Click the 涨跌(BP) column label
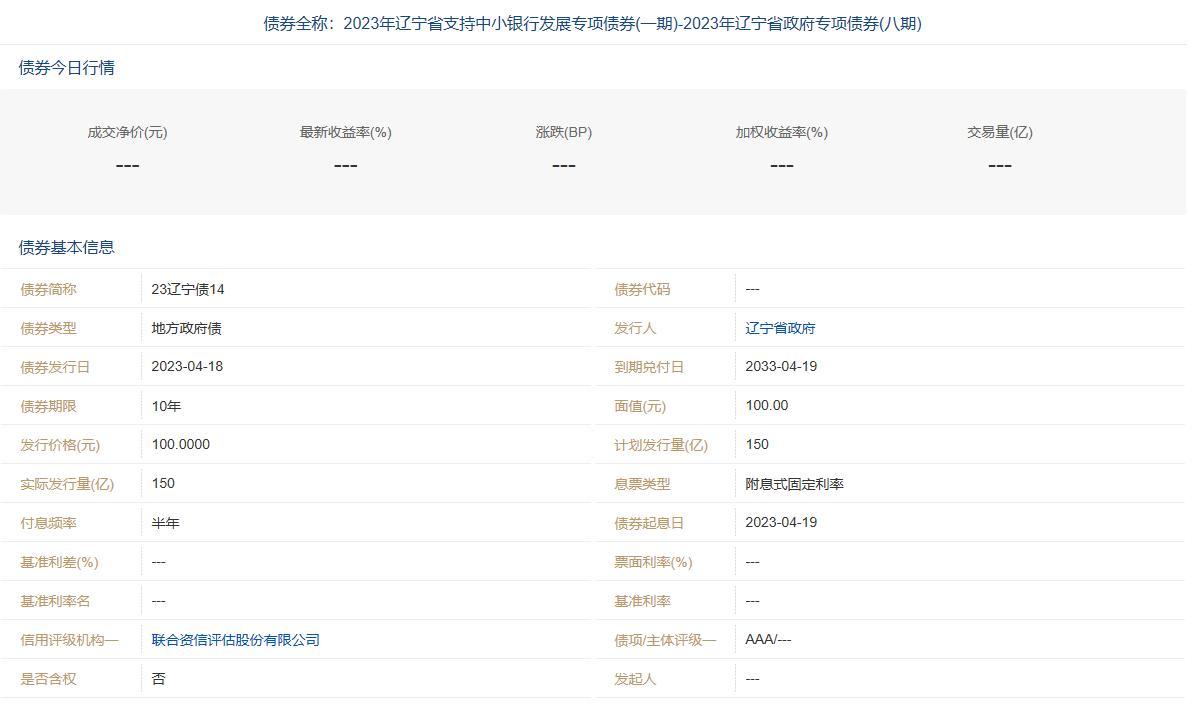1195x711 pixels. (x=564, y=133)
